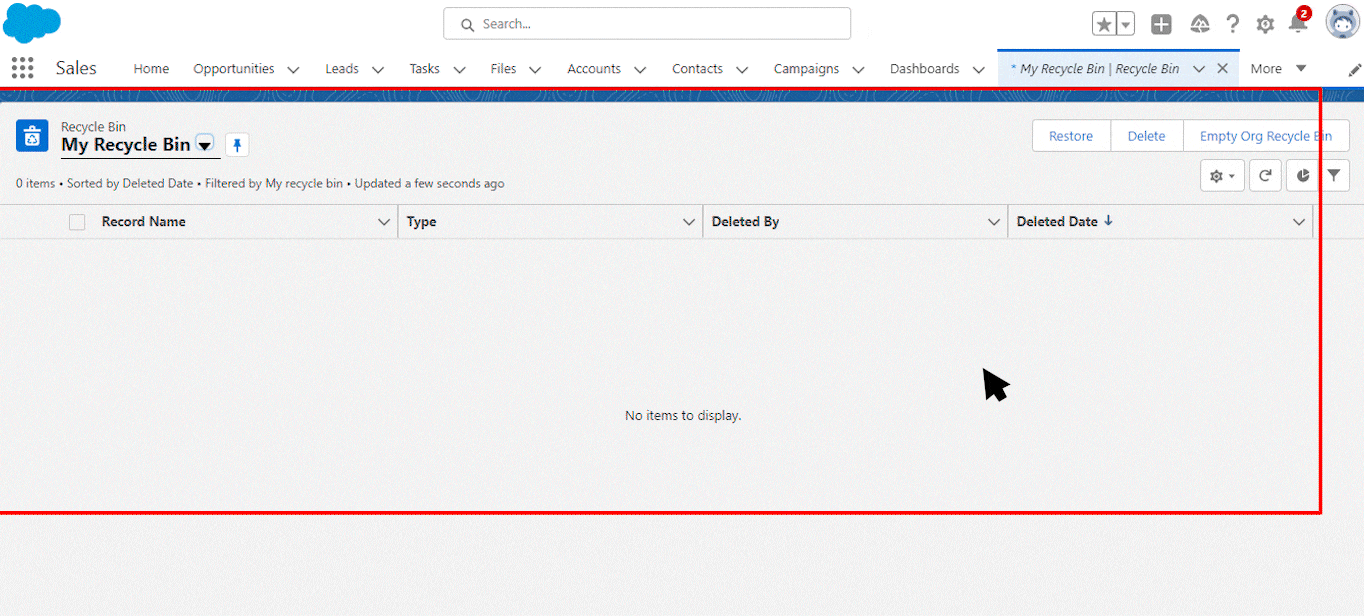Image resolution: width=1364 pixels, height=616 pixels.
Task: Open the Notifications bell
Action: [x=1298, y=24]
